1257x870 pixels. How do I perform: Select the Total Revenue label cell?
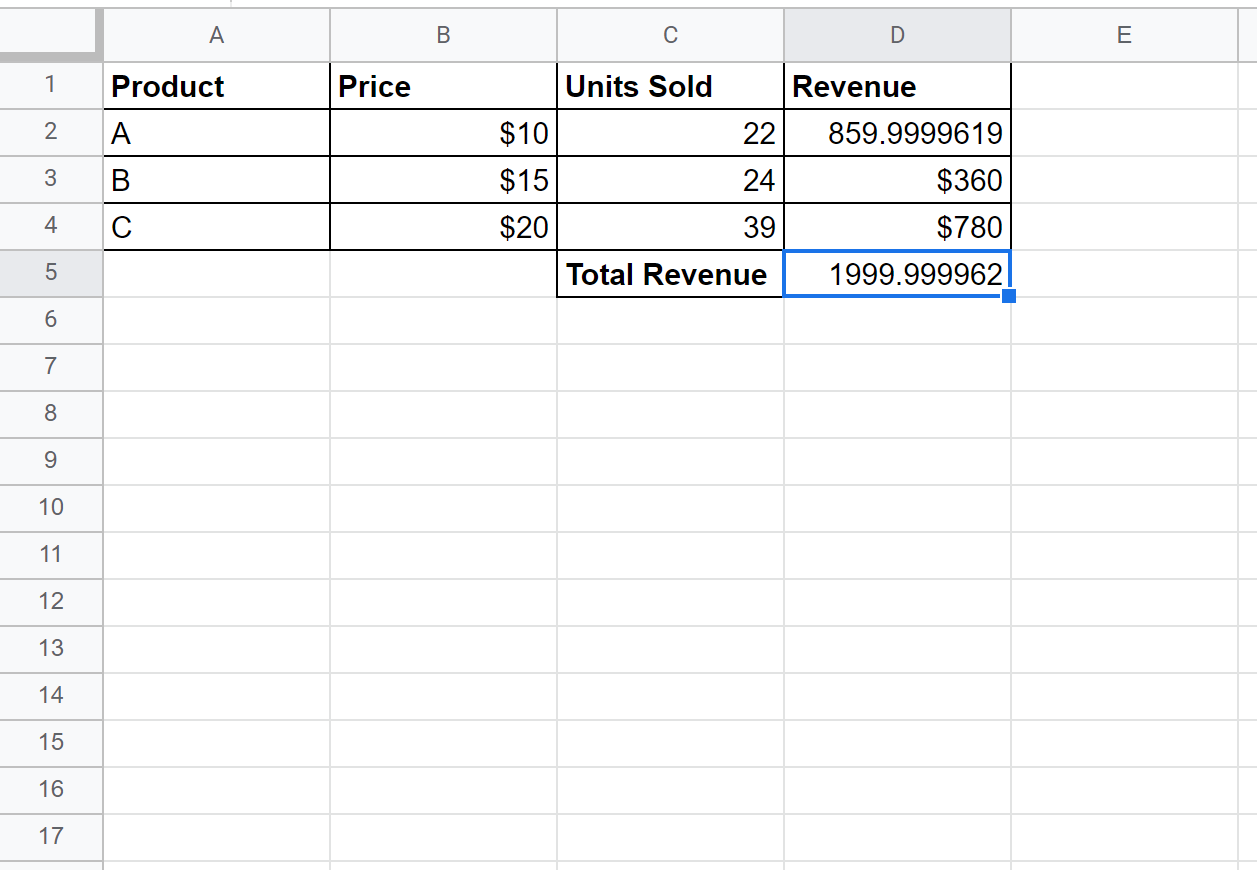pyautogui.click(x=670, y=274)
